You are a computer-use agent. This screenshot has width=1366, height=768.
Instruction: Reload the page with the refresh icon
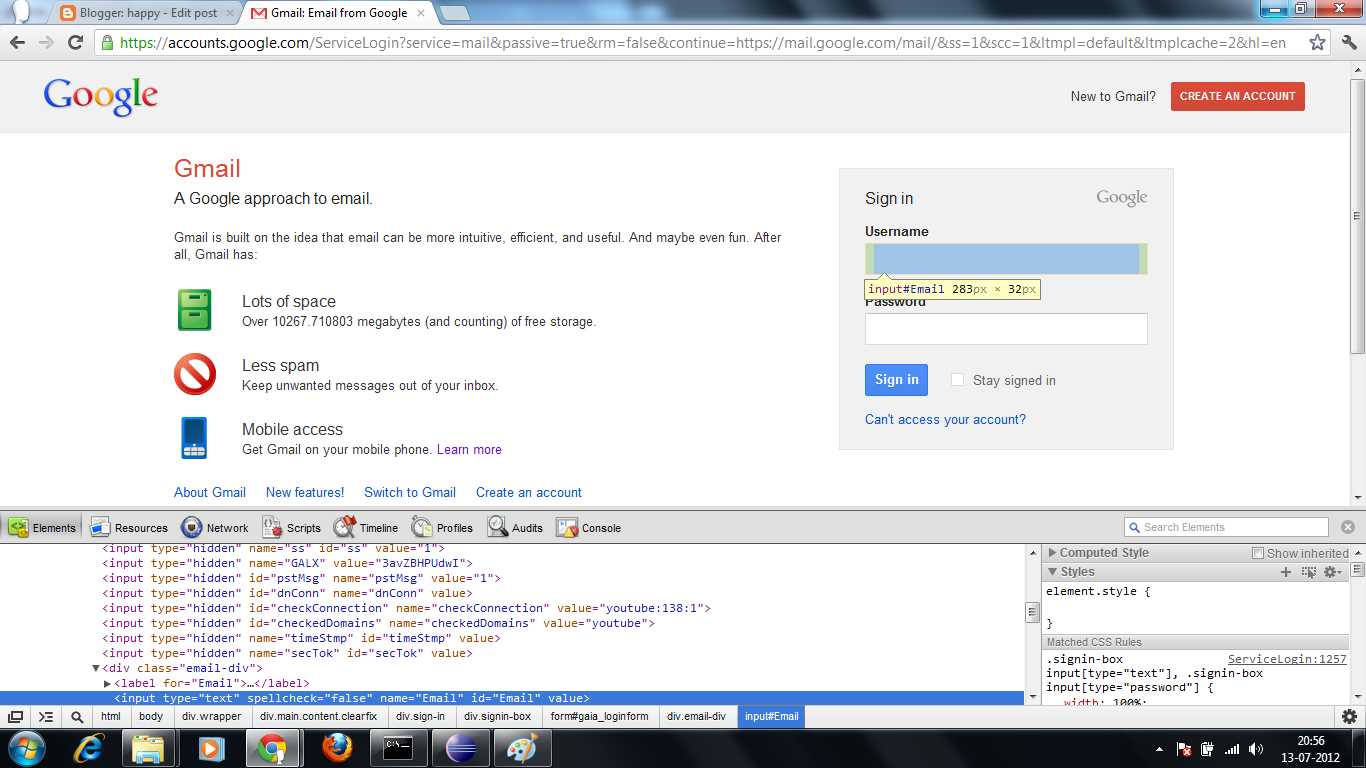tap(75, 43)
